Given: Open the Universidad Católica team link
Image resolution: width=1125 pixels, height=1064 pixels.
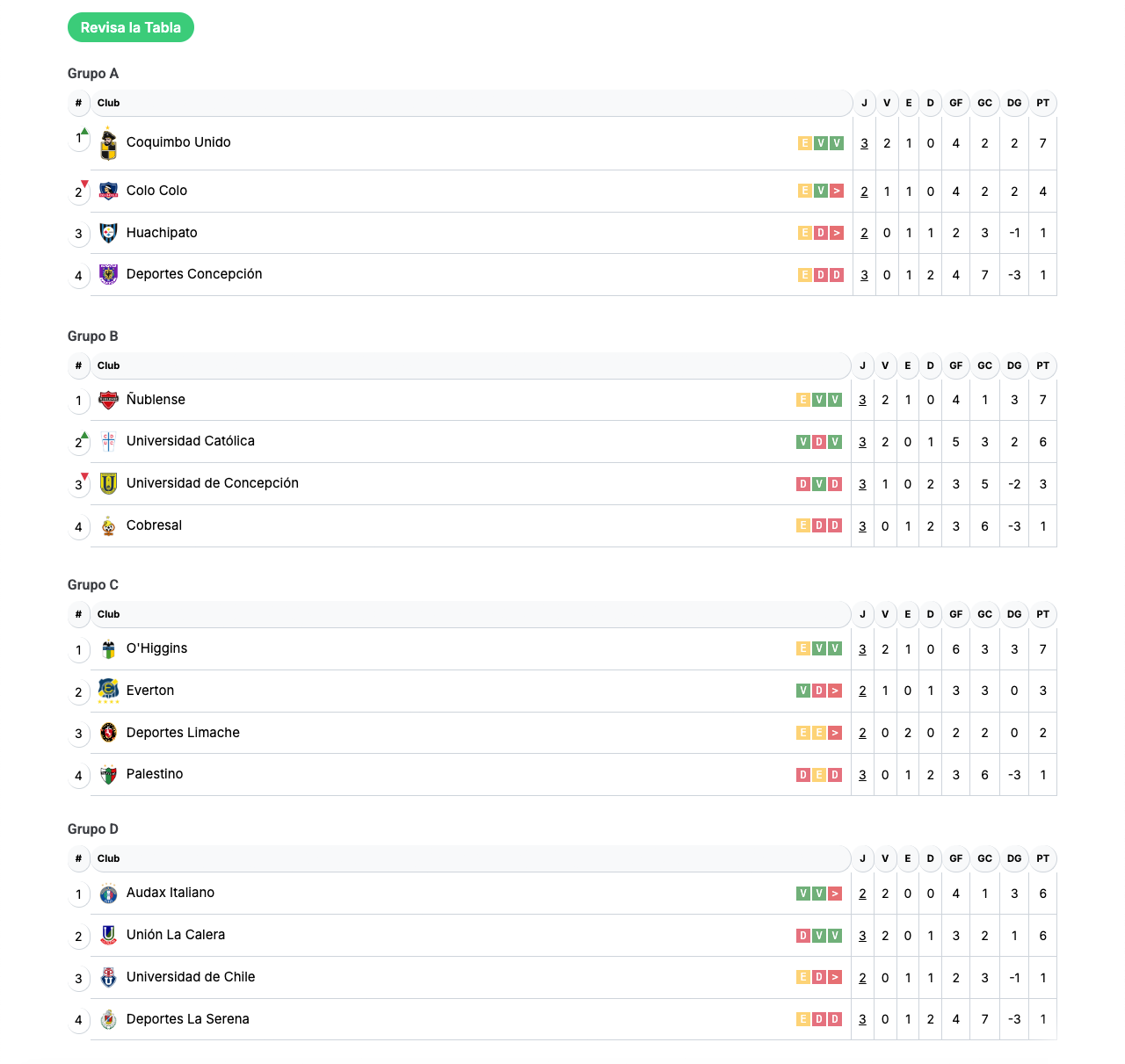Looking at the screenshot, I should click(190, 441).
